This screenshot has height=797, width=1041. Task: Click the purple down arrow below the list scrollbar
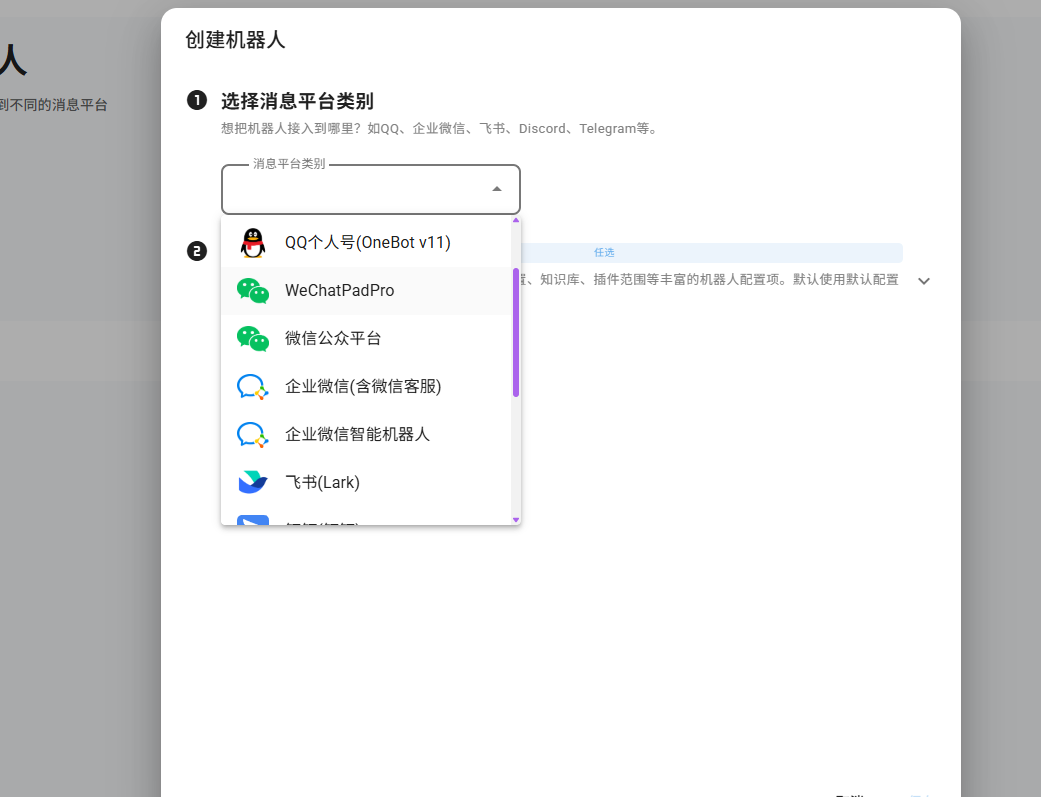[x=515, y=518]
